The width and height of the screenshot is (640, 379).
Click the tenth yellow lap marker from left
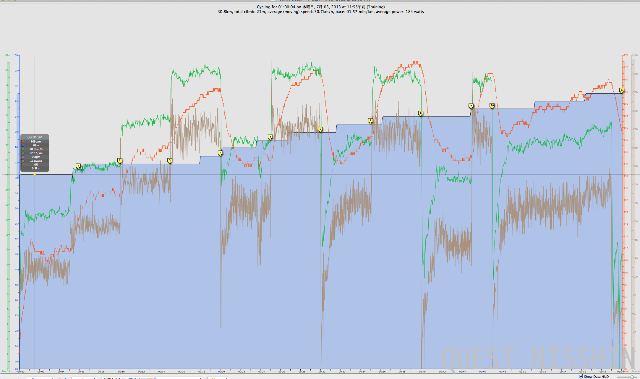coord(492,106)
